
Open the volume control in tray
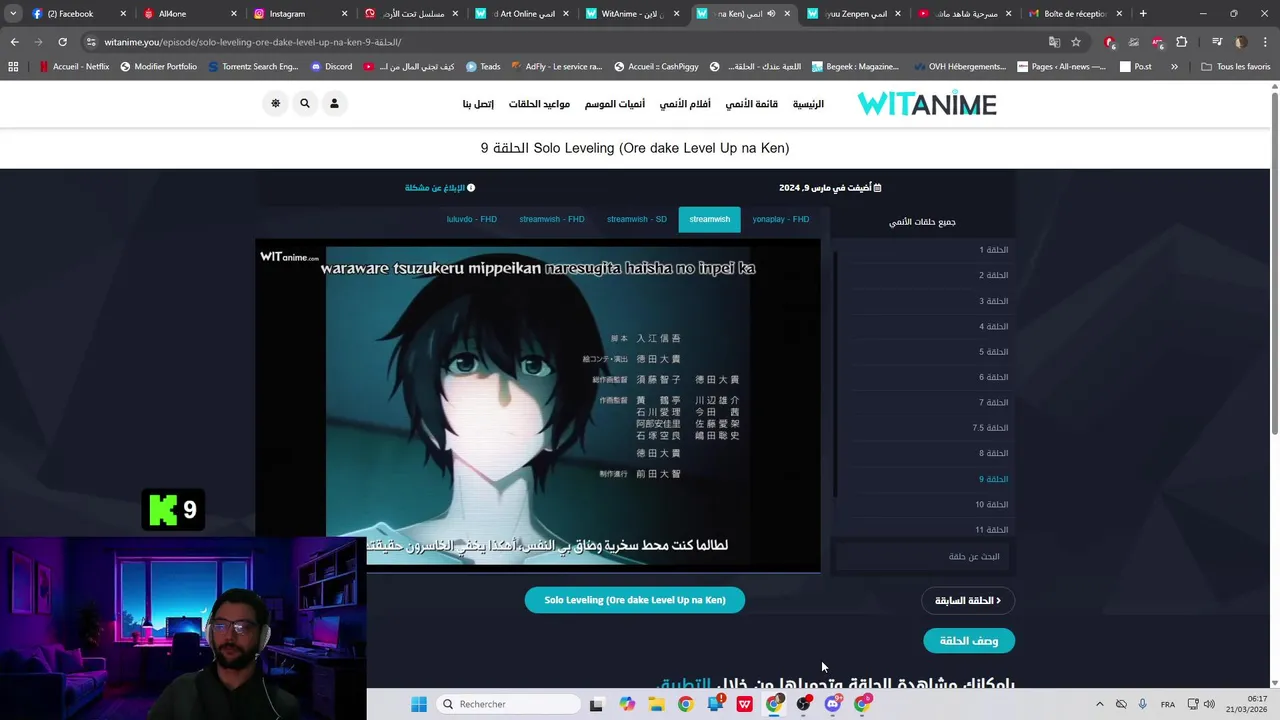[1210, 704]
